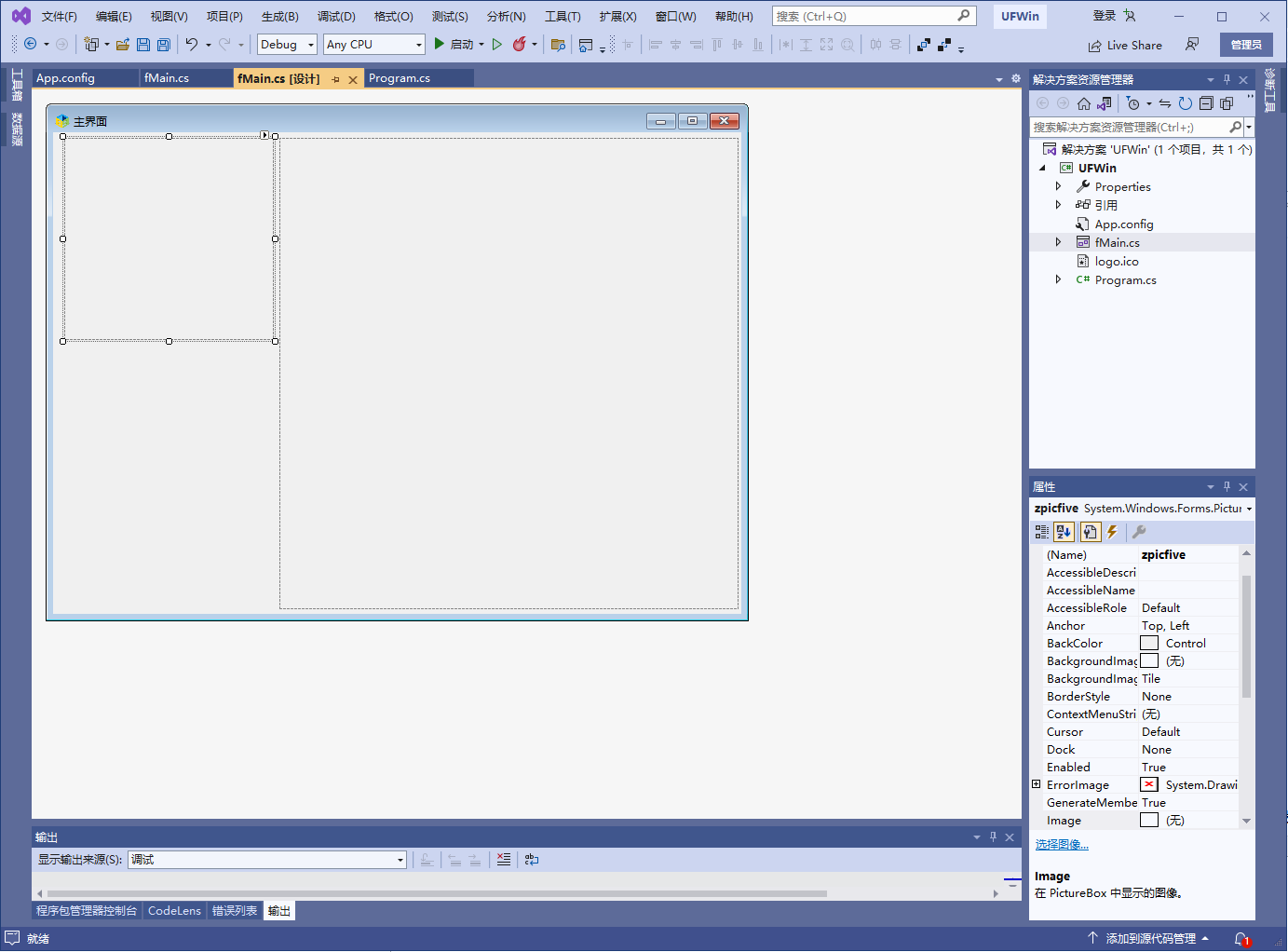Toggle the pin on the fMain.cs design tab

coord(335,79)
